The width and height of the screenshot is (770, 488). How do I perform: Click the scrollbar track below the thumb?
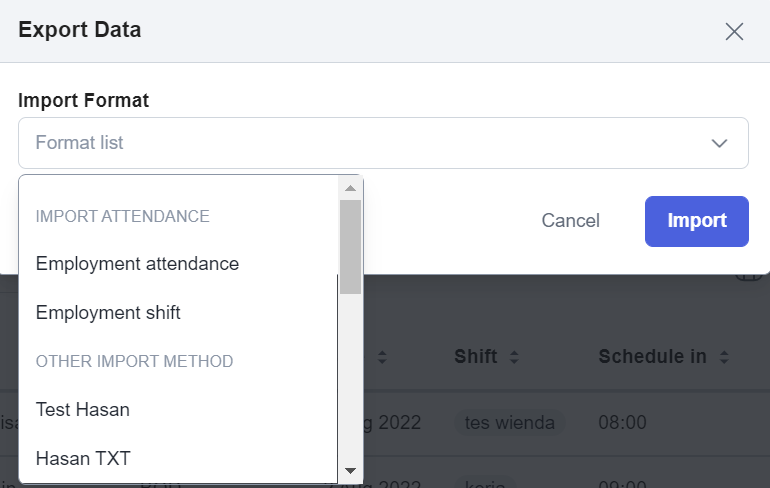click(x=350, y=377)
